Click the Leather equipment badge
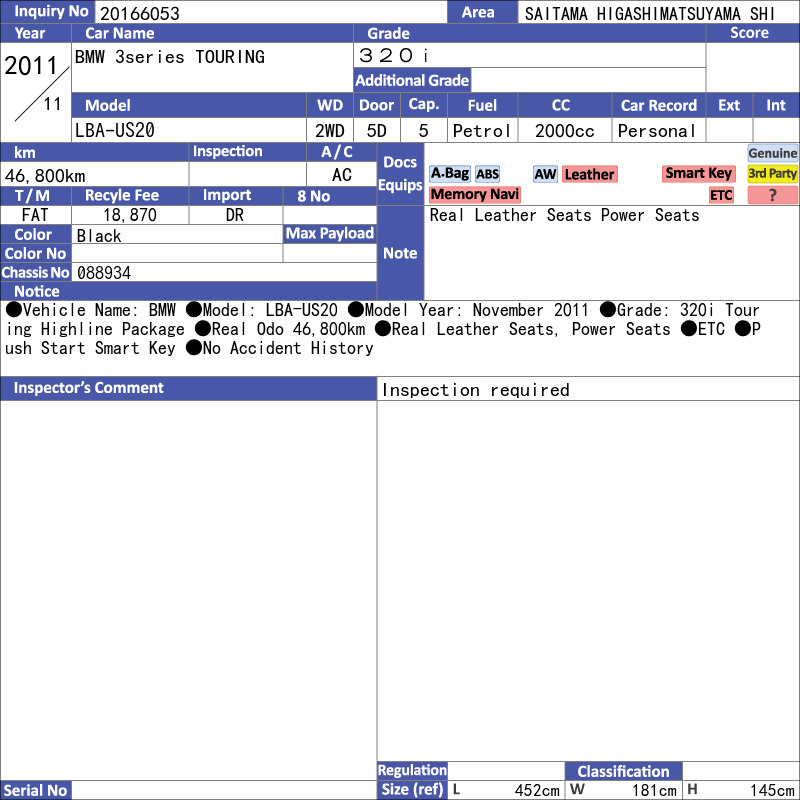 [x=589, y=174]
